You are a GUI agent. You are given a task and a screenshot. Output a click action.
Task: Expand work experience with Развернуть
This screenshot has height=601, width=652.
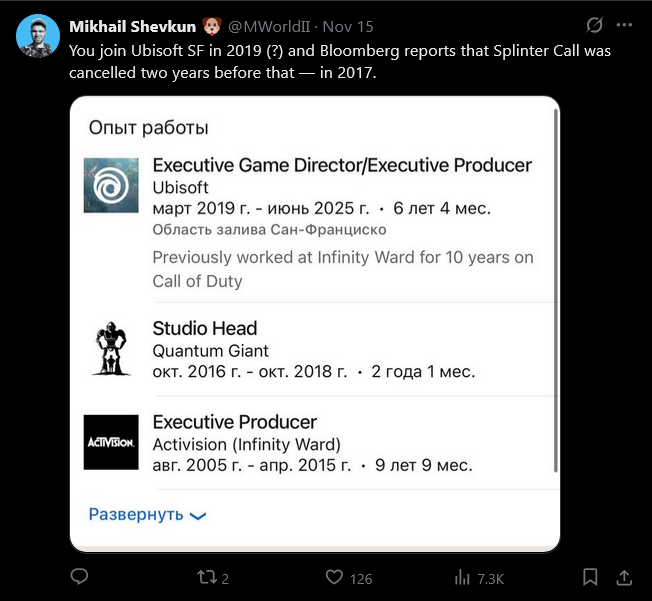(x=136, y=514)
